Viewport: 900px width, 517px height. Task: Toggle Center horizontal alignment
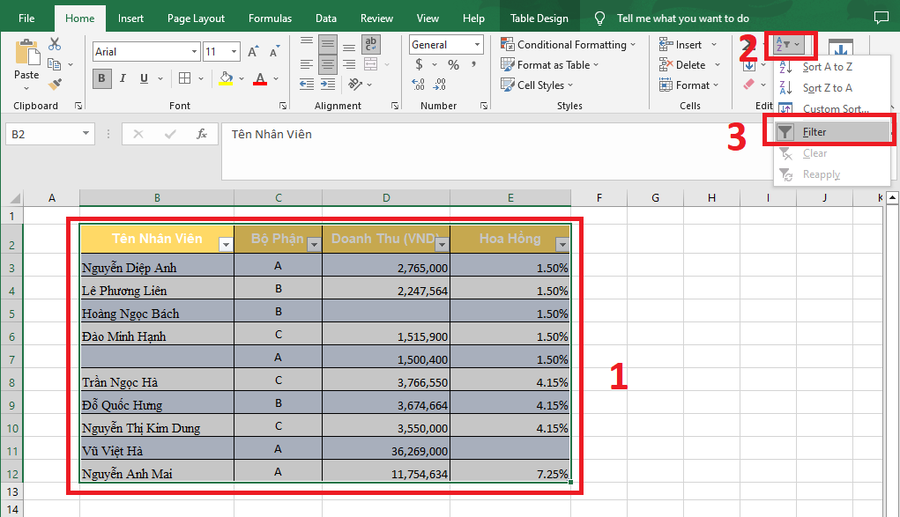(x=328, y=64)
